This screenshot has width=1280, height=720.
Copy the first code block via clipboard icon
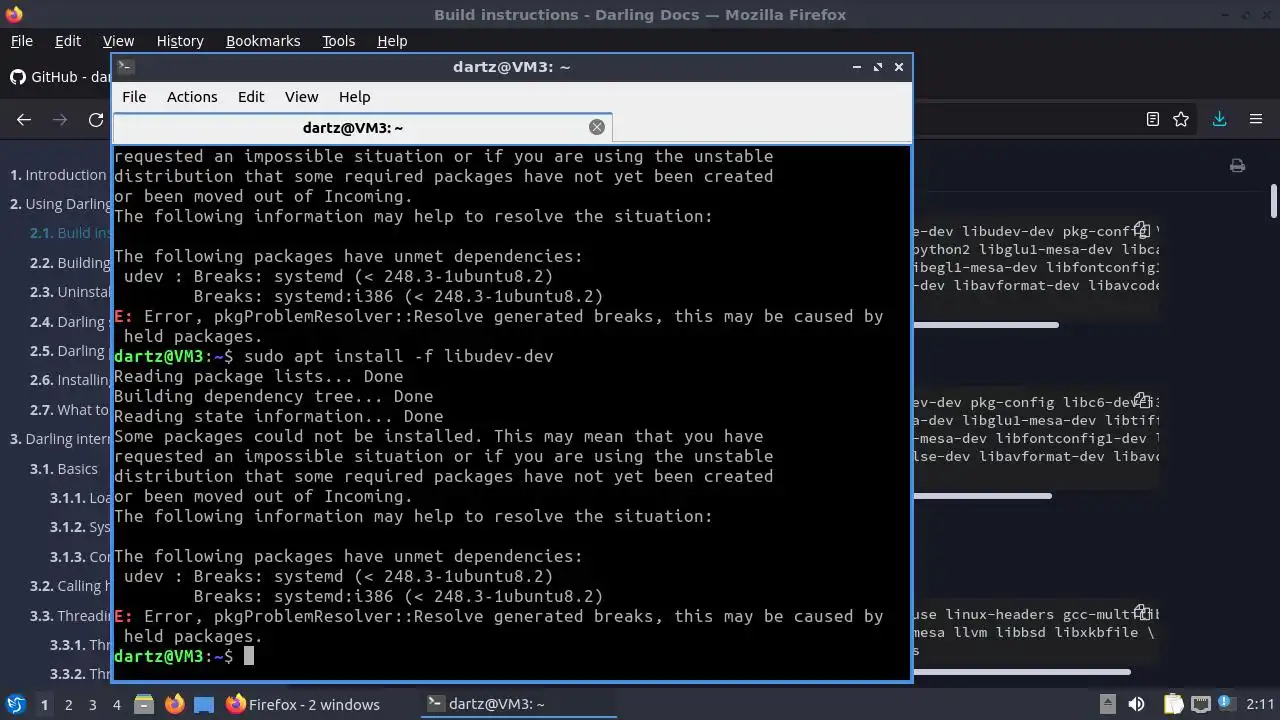click(1141, 231)
